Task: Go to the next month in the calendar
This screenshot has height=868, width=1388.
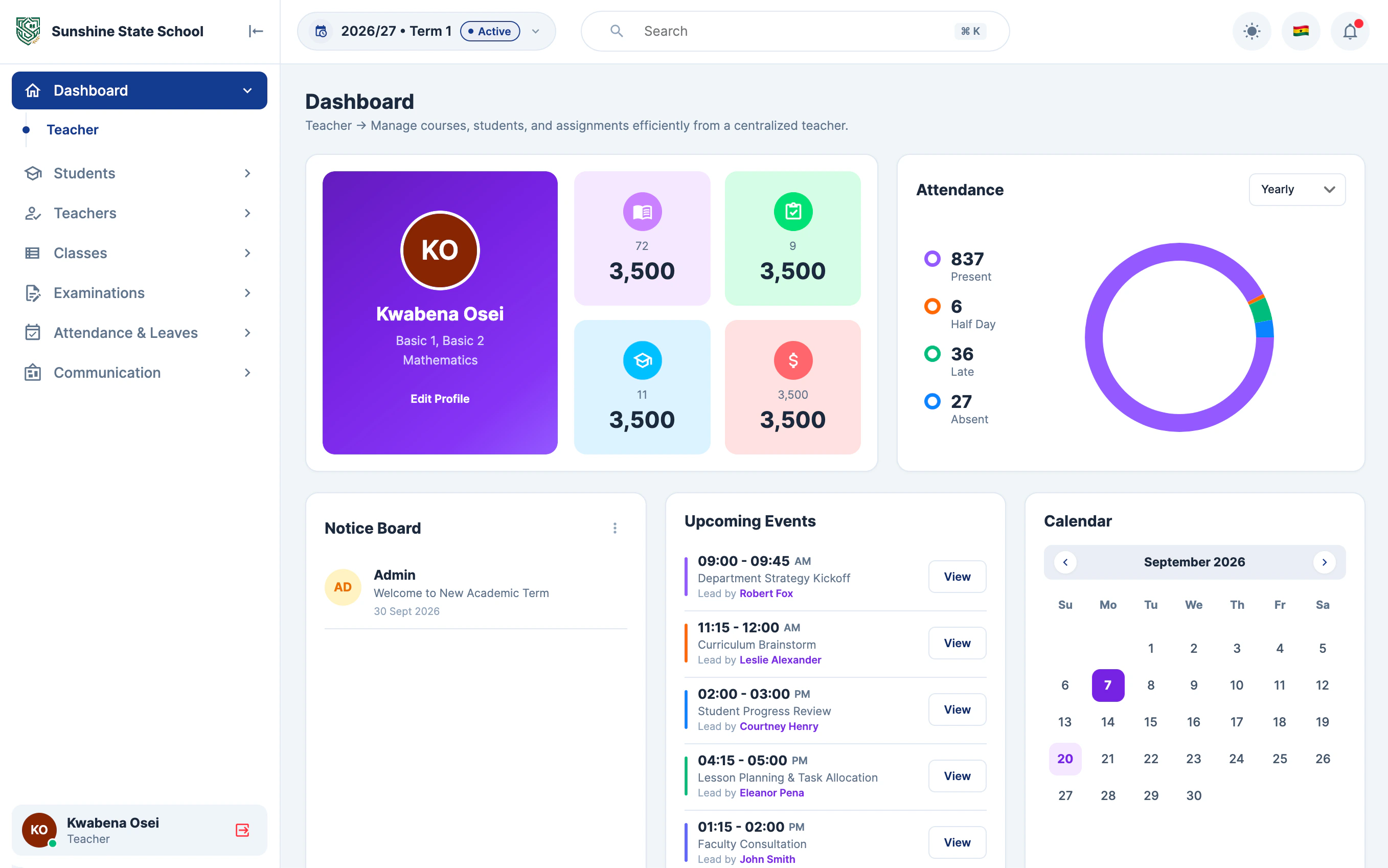Action: [x=1324, y=562]
